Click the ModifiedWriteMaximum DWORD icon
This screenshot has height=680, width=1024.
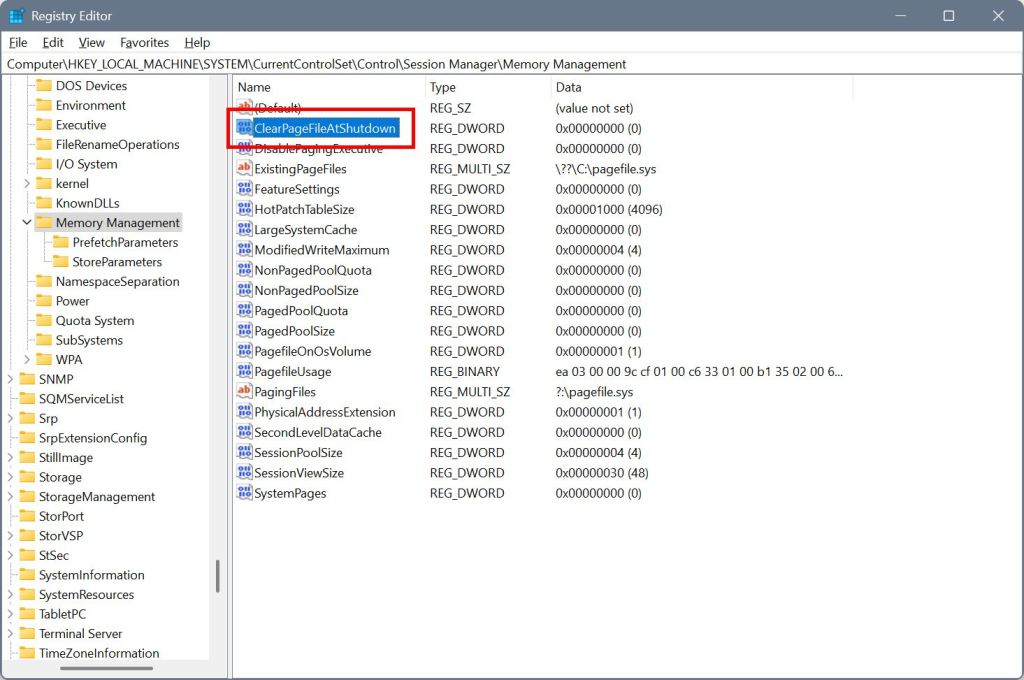pos(244,250)
